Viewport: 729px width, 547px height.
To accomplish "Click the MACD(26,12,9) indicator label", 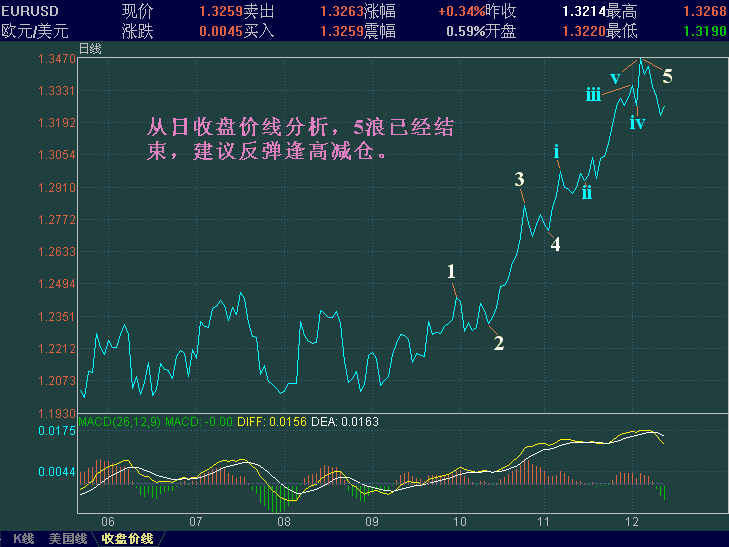I will click(x=119, y=422).
